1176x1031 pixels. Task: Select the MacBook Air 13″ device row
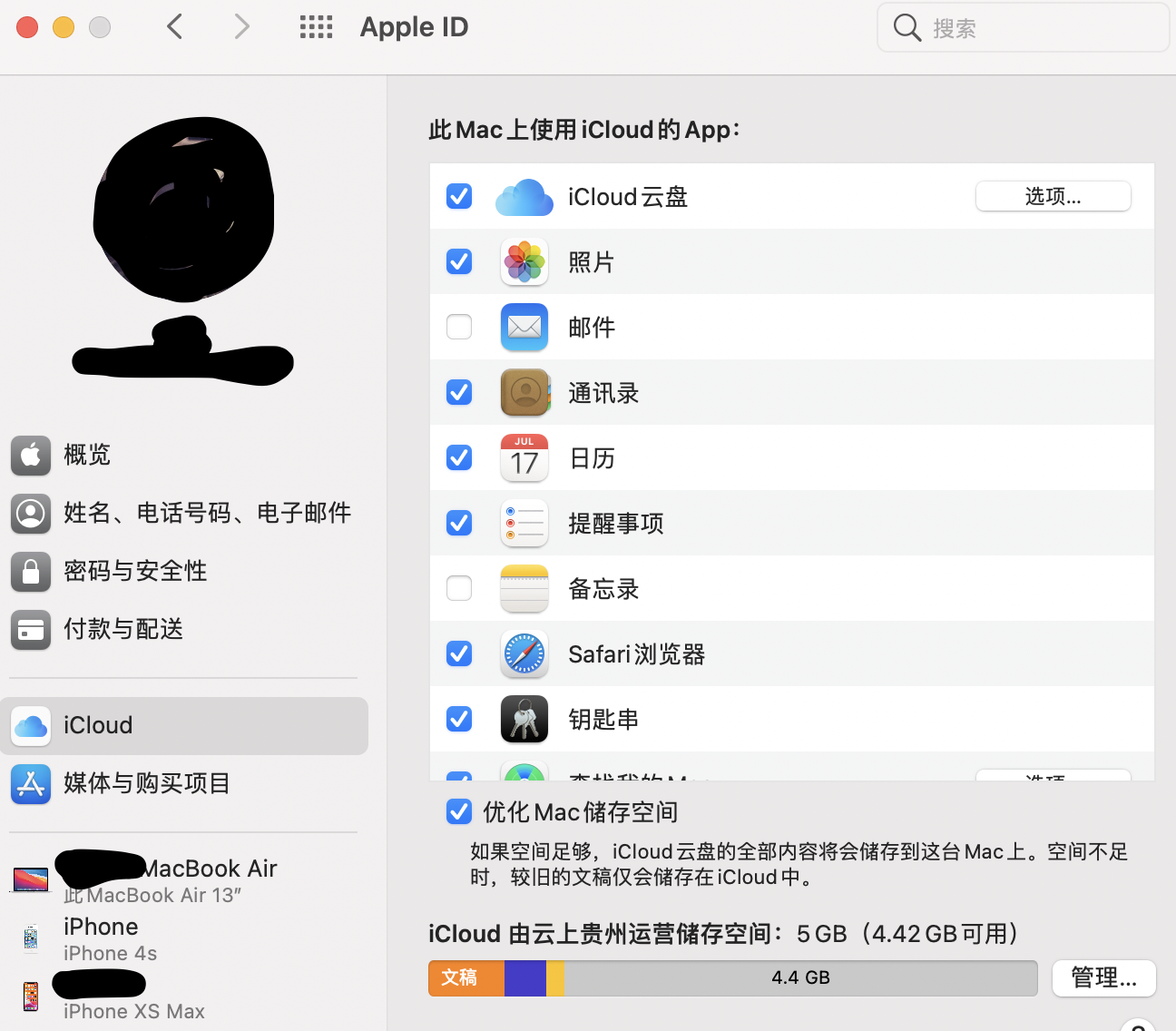click(184, 879)
